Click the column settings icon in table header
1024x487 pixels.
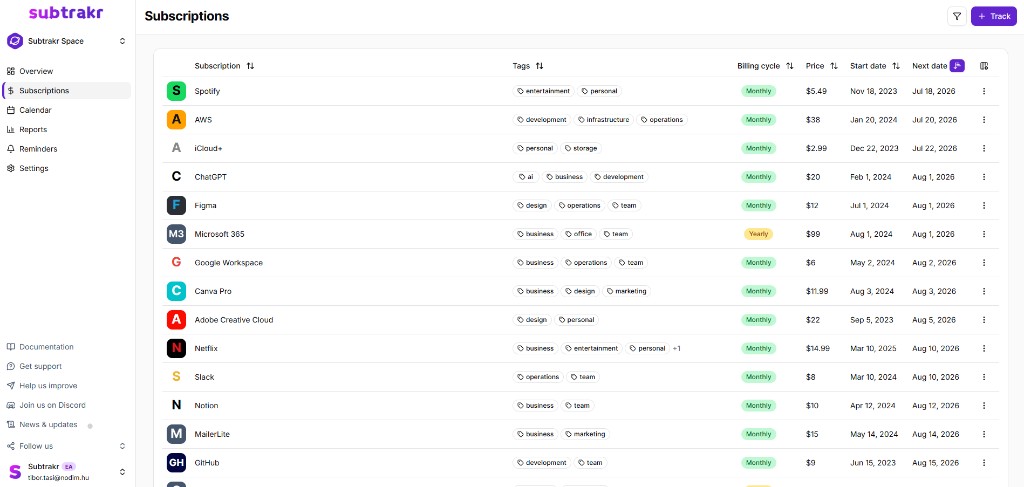point(984,66)
